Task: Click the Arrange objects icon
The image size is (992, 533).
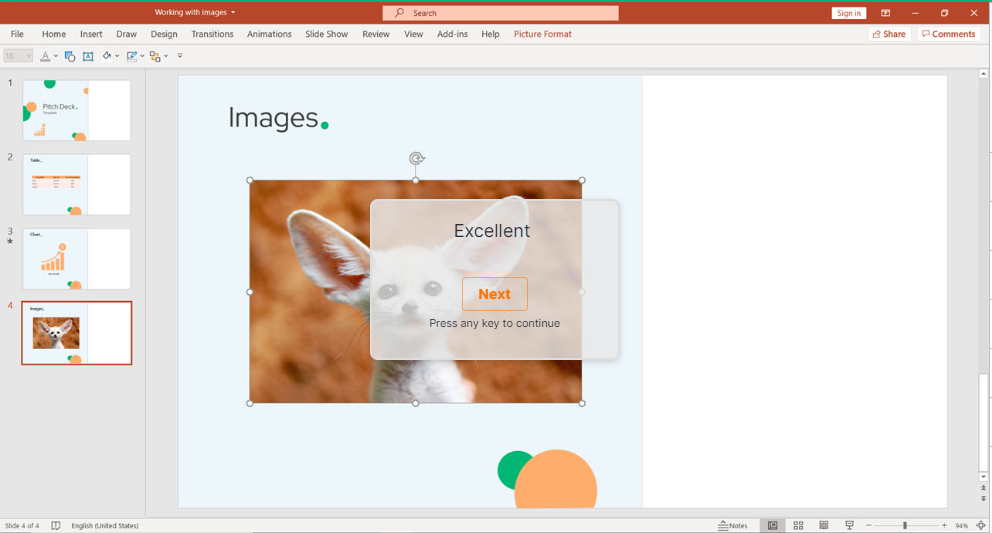Action: (x=155, y=56)
